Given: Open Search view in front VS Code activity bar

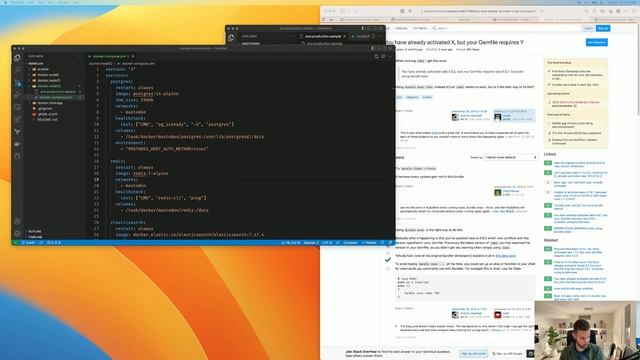Looking at the screenshot, I should 17,70.
